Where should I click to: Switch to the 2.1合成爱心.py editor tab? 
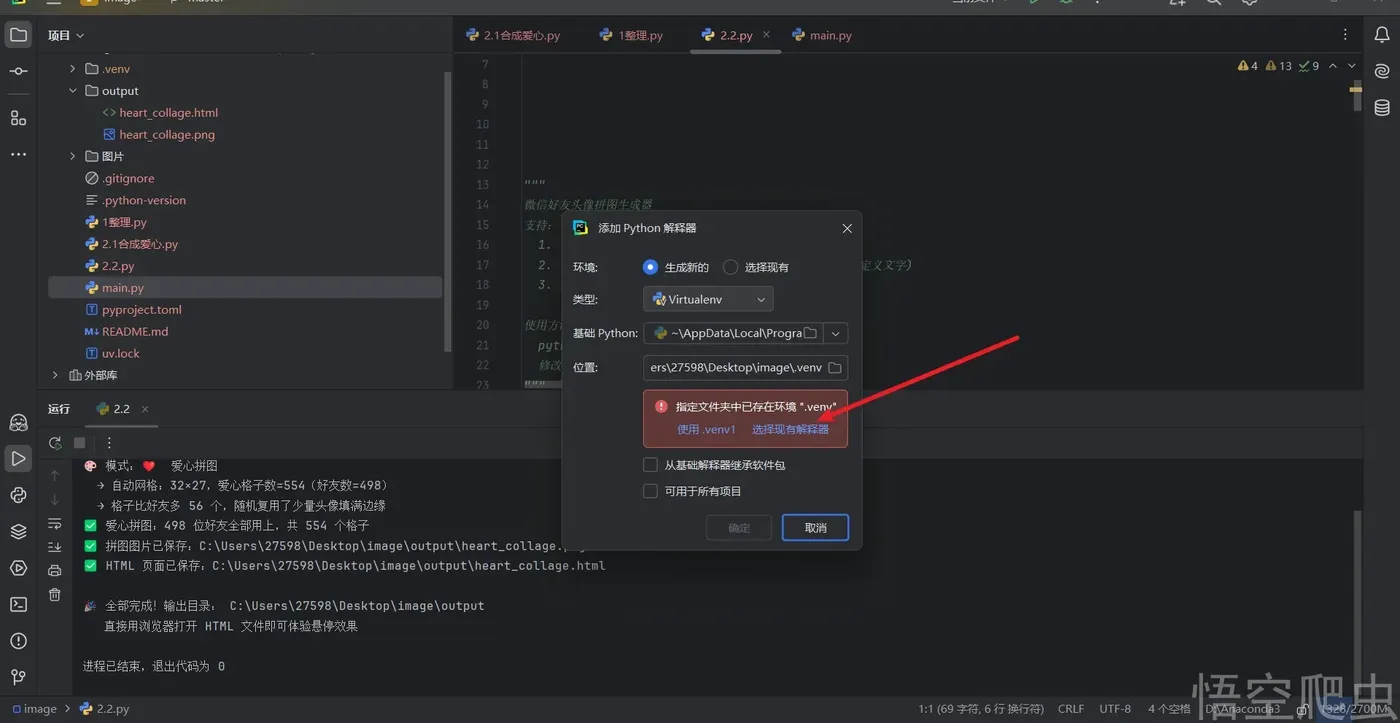point(513,35)
